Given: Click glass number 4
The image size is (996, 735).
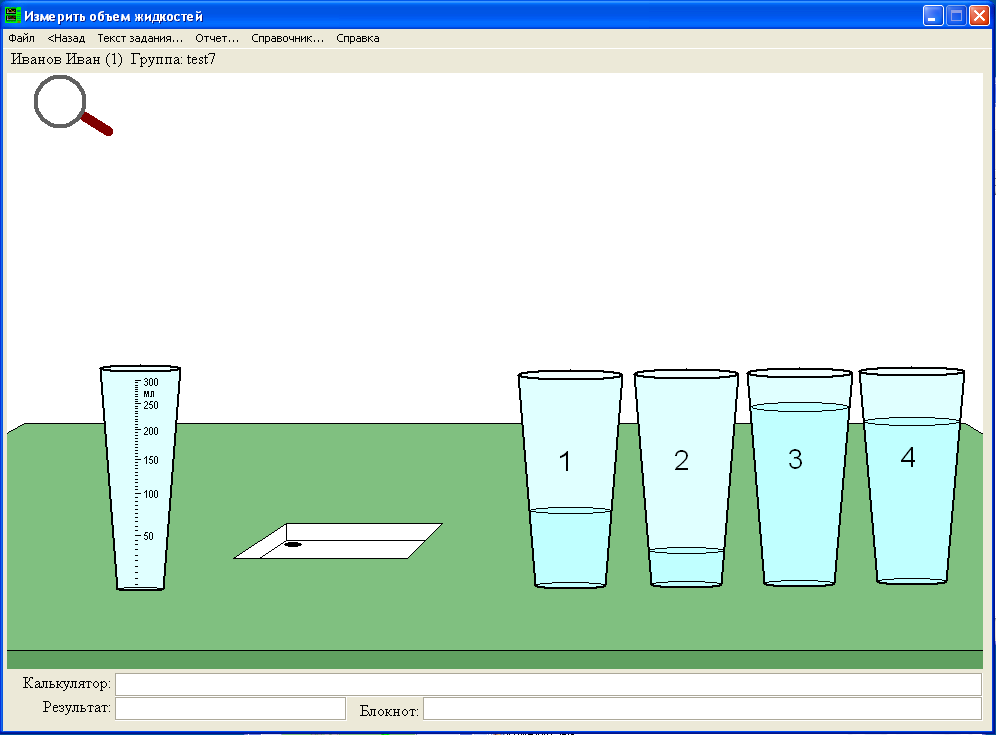Looking at the screenshot, I should (912, 475).
